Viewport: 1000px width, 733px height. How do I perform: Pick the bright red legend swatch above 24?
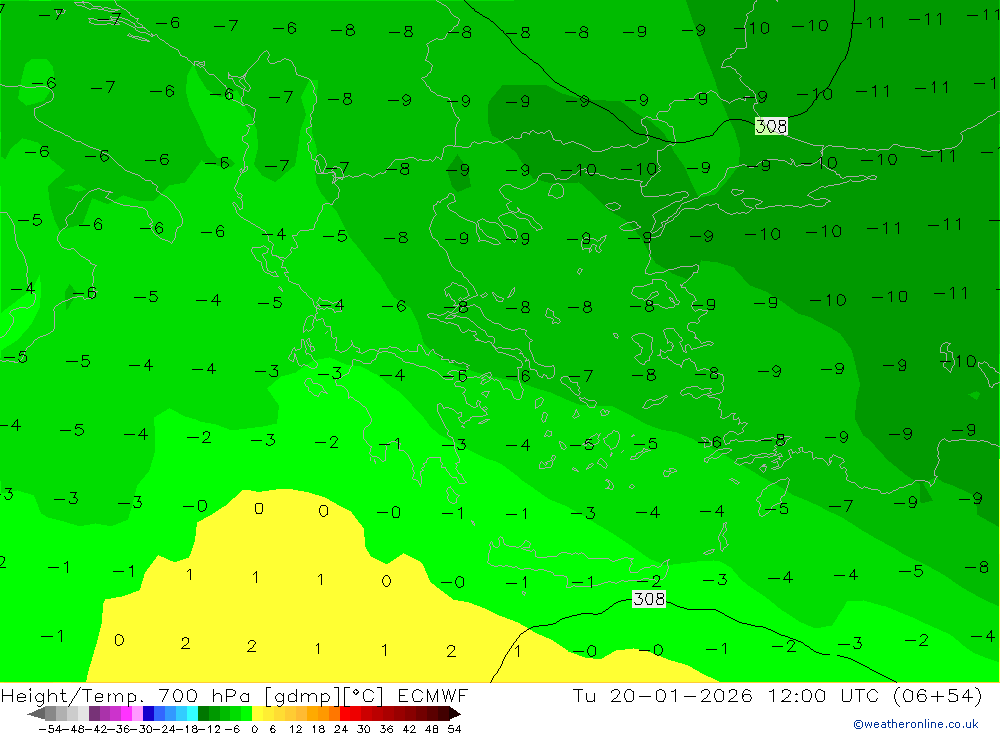345,714
